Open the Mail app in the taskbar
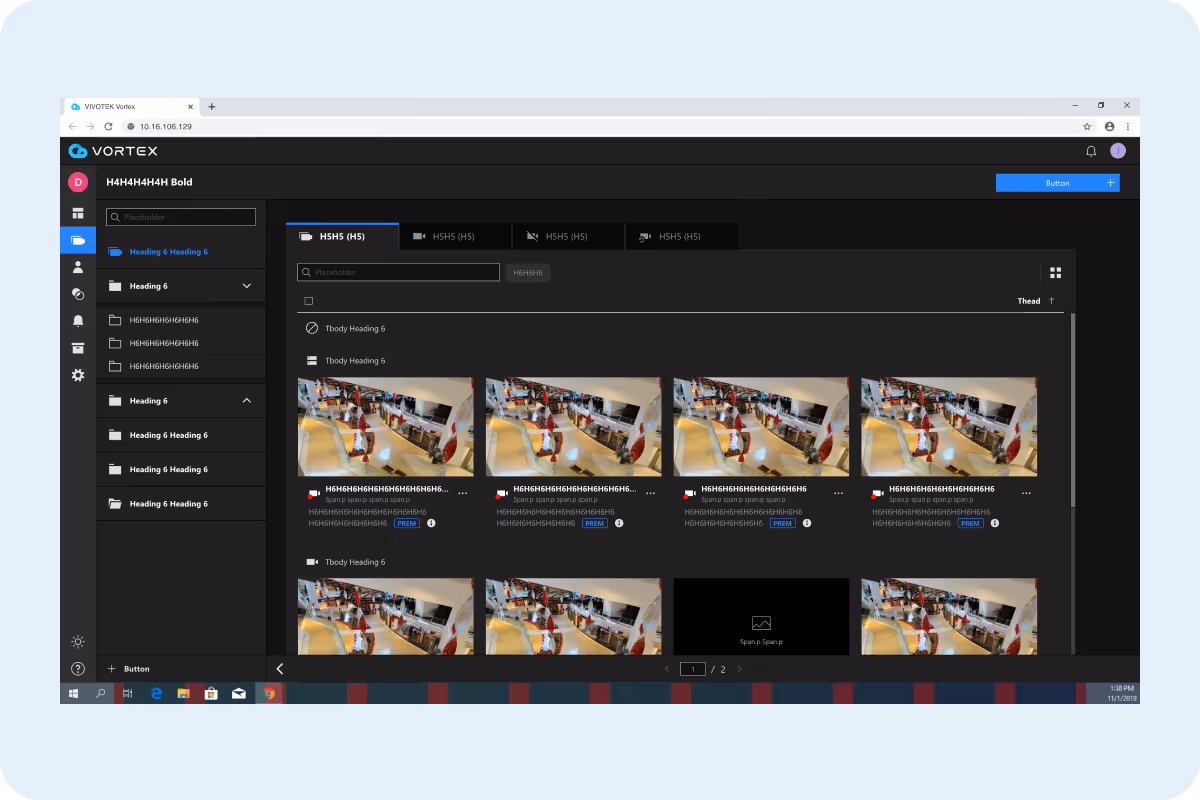 pyautogui.click(x=238, y=693)
